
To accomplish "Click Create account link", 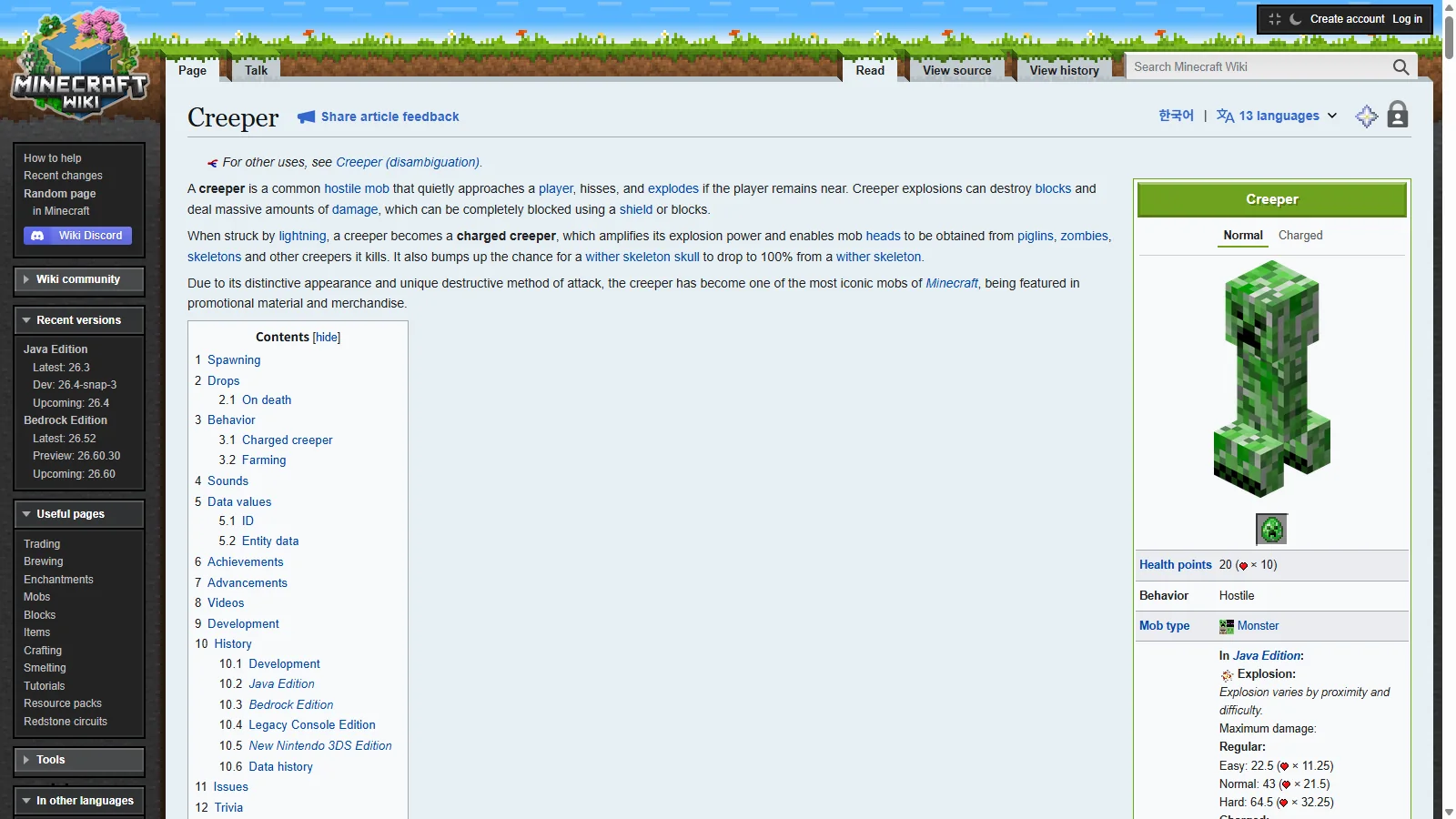I will pyautogui.click(x=1347, y=19).
